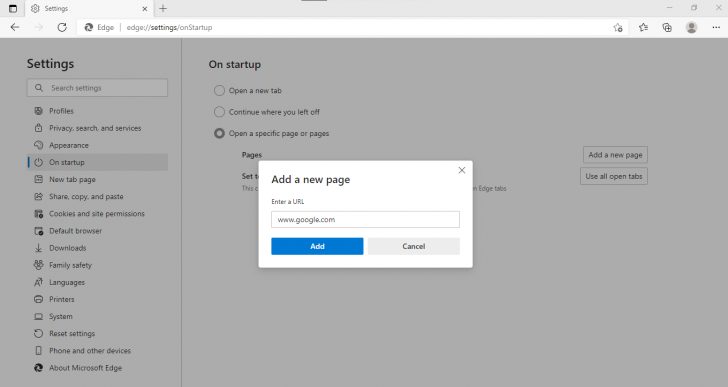
Task: Click the Appearance palette icon
Action: coord(39,145)
